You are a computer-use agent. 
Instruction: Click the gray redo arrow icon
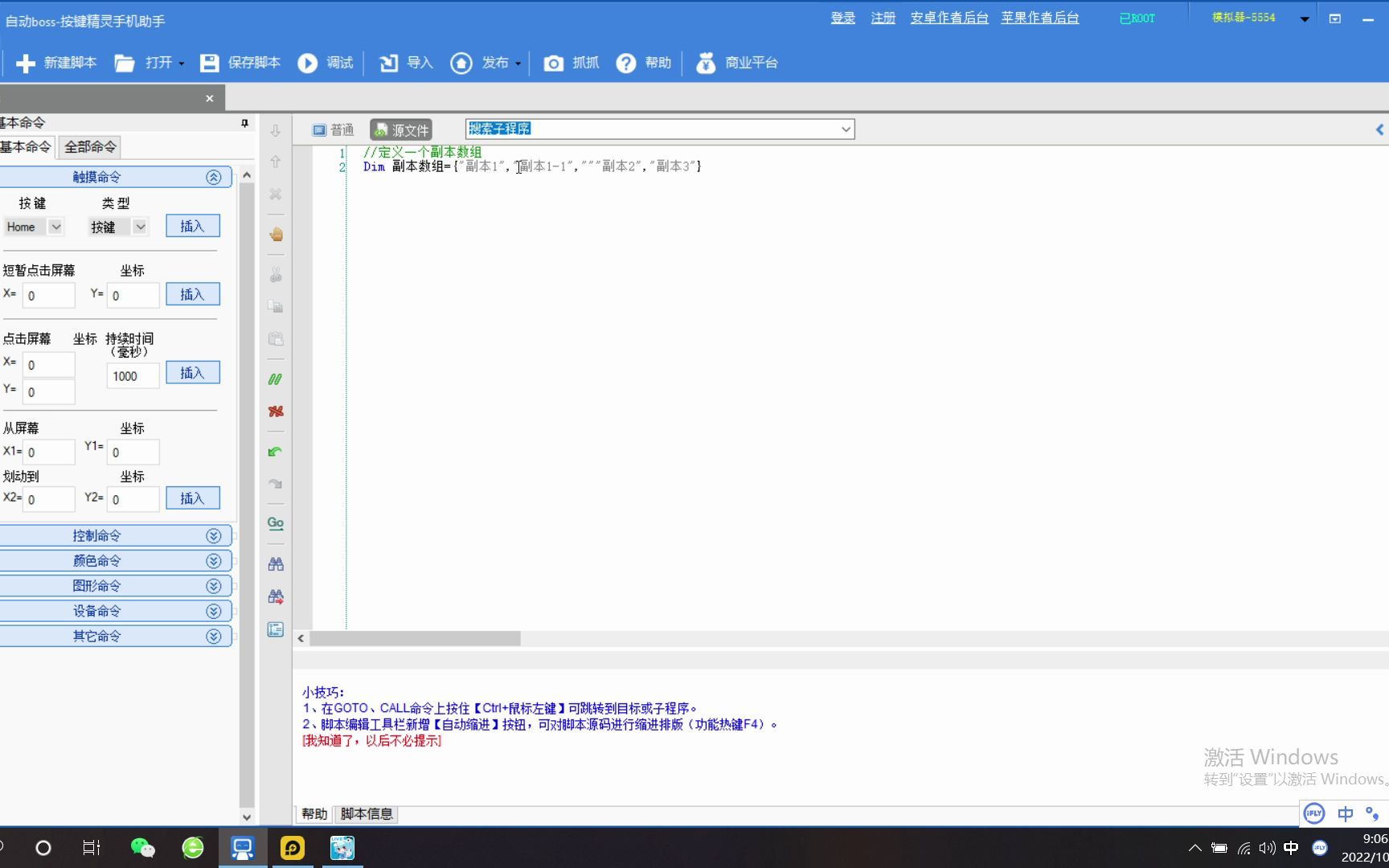point(276,484)
